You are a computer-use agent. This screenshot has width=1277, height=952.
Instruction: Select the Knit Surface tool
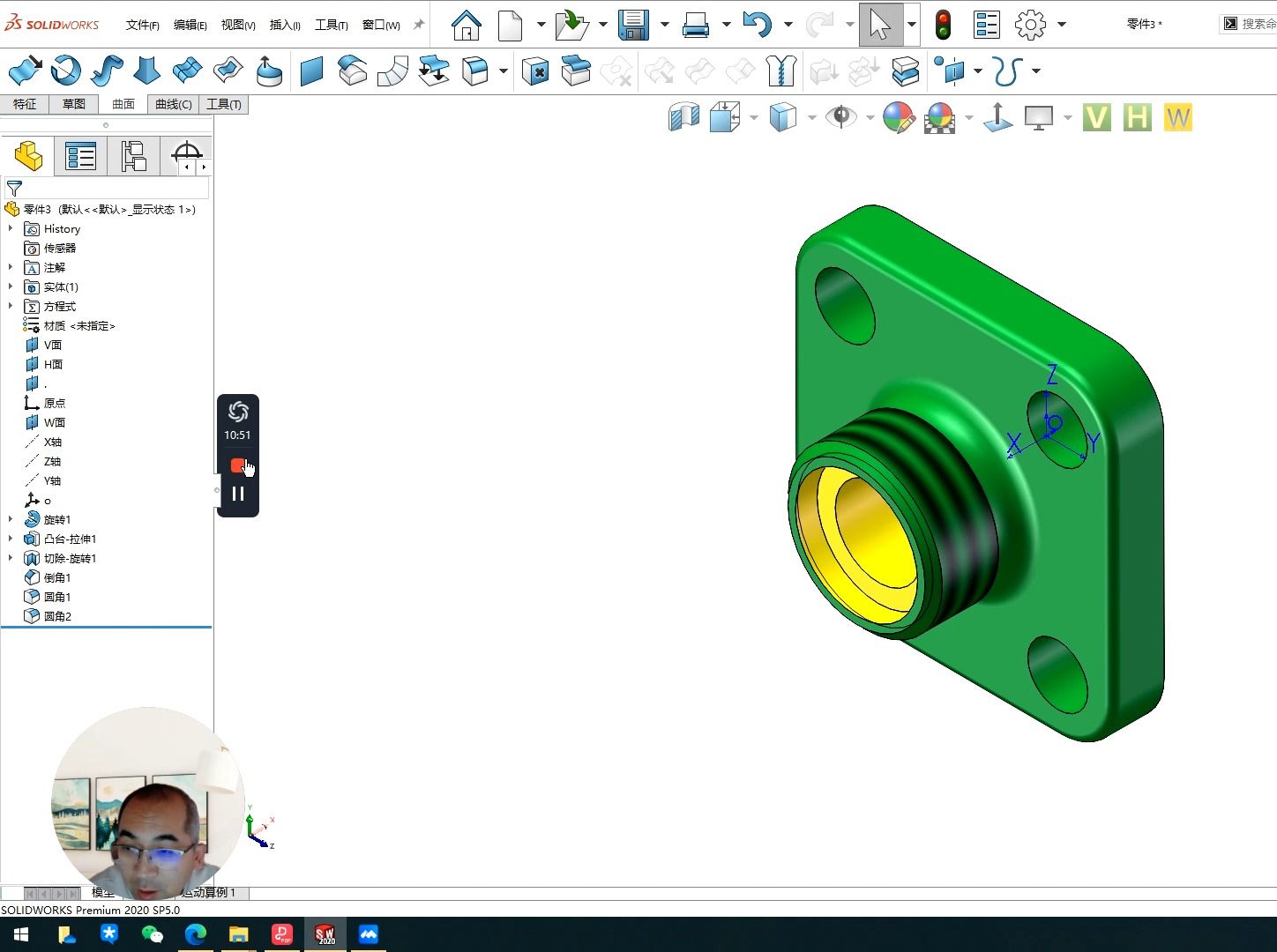click(x=782, y=71)
